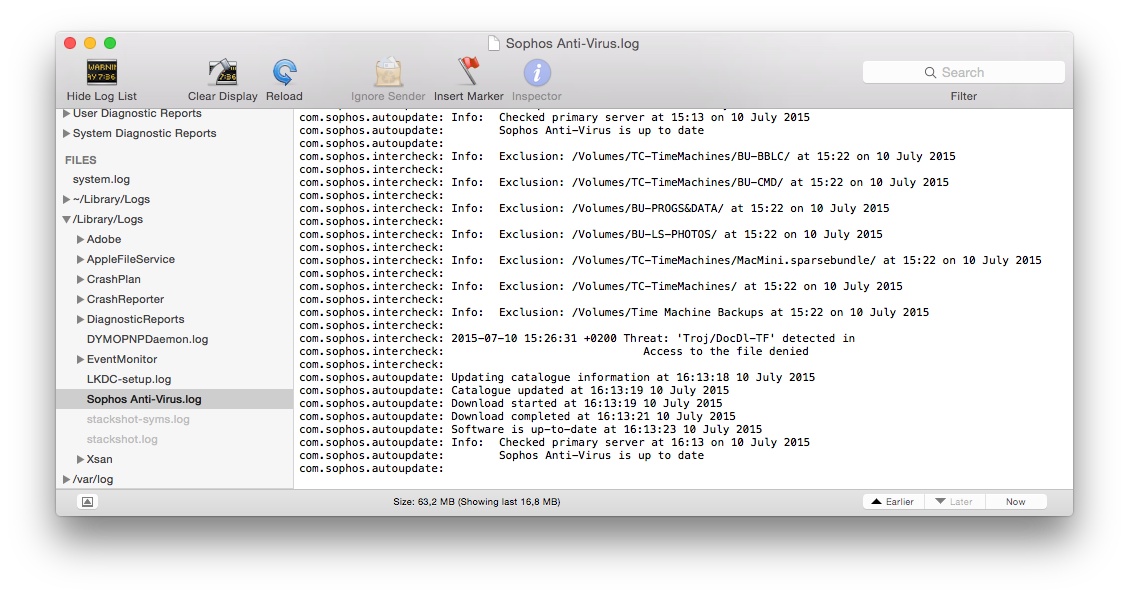This screenshot has height=596, width=1129.
Task: Click the Now button
Action: coord(1015,502)
